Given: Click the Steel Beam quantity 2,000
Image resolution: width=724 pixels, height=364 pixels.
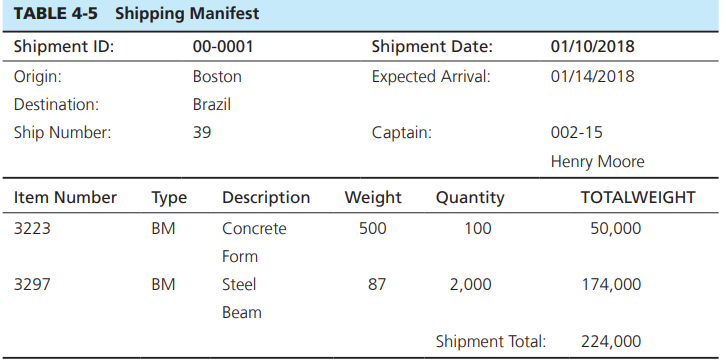Looking at the screenshot, I should pyautogui.click(x=471, y=285).
